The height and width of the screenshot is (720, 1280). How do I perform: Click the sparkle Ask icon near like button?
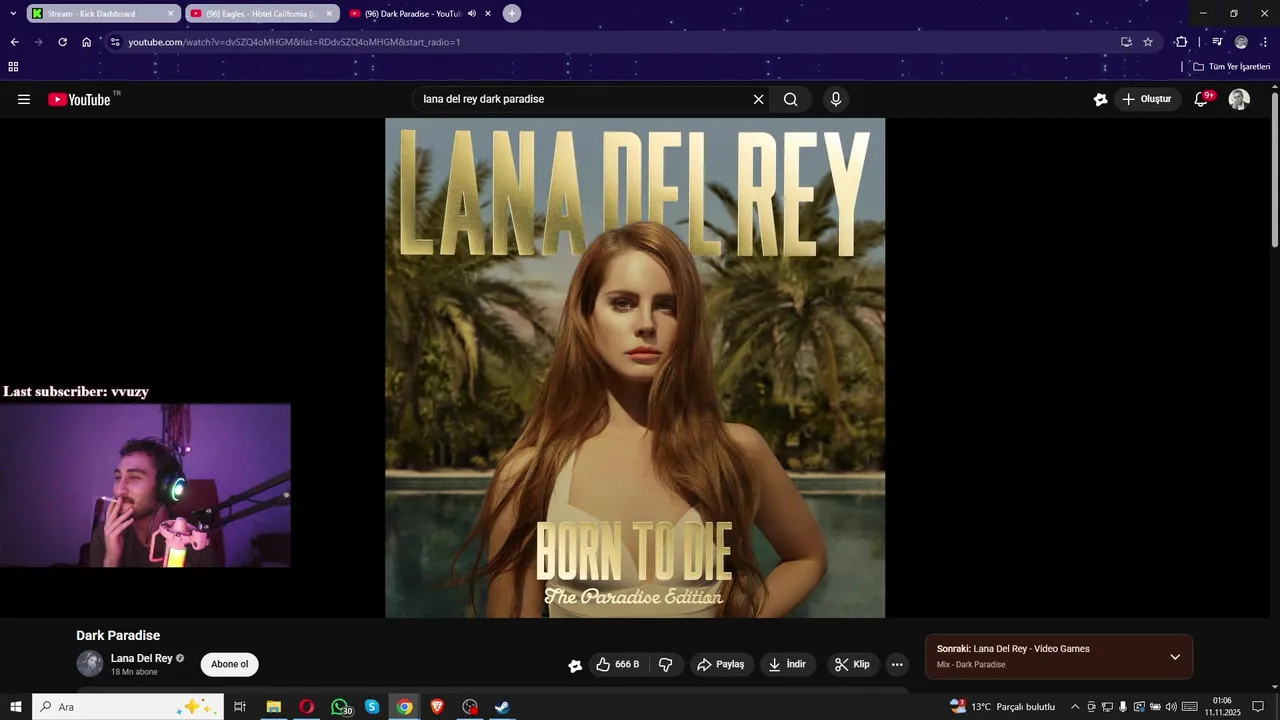(575, 665)
